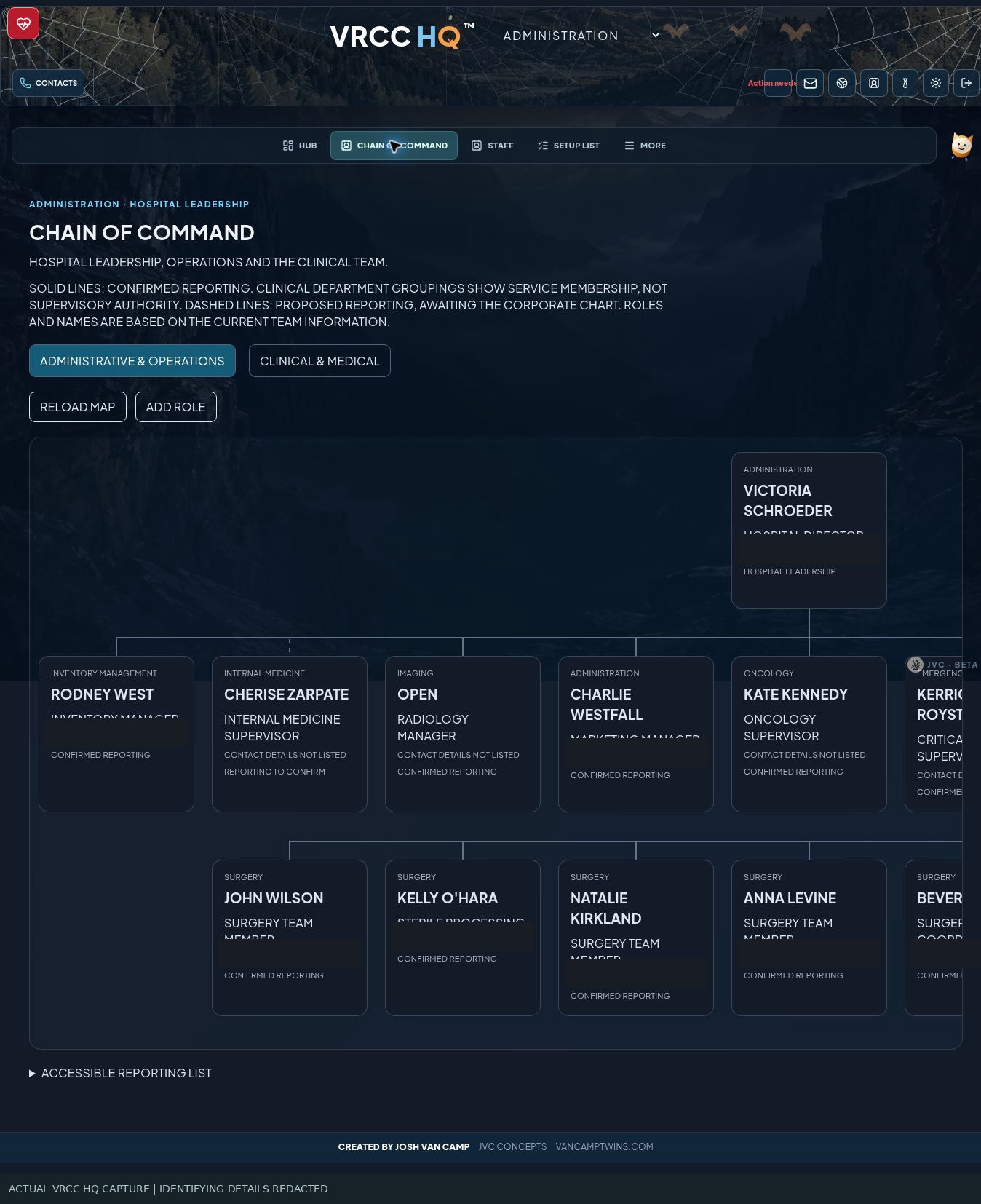
Task: Select Kelly O'Hara's Surgery card
Action: pyautogui.click(x=463, y=938)
